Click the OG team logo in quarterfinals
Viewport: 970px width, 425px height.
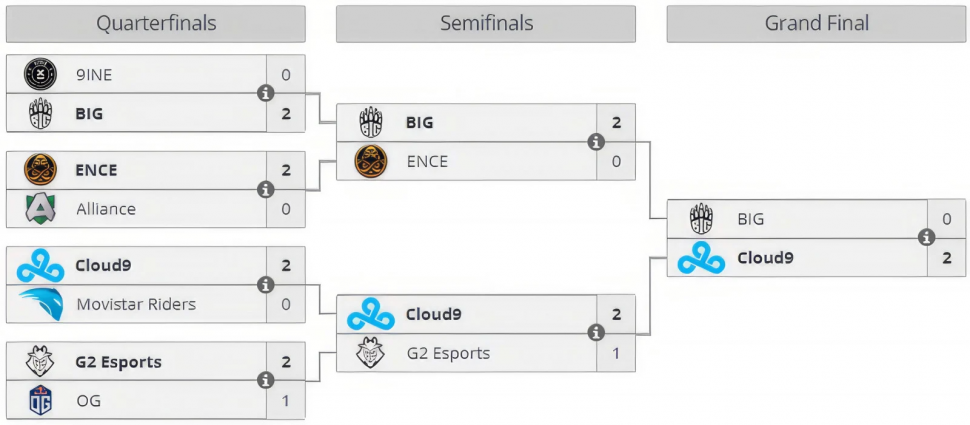41,400
